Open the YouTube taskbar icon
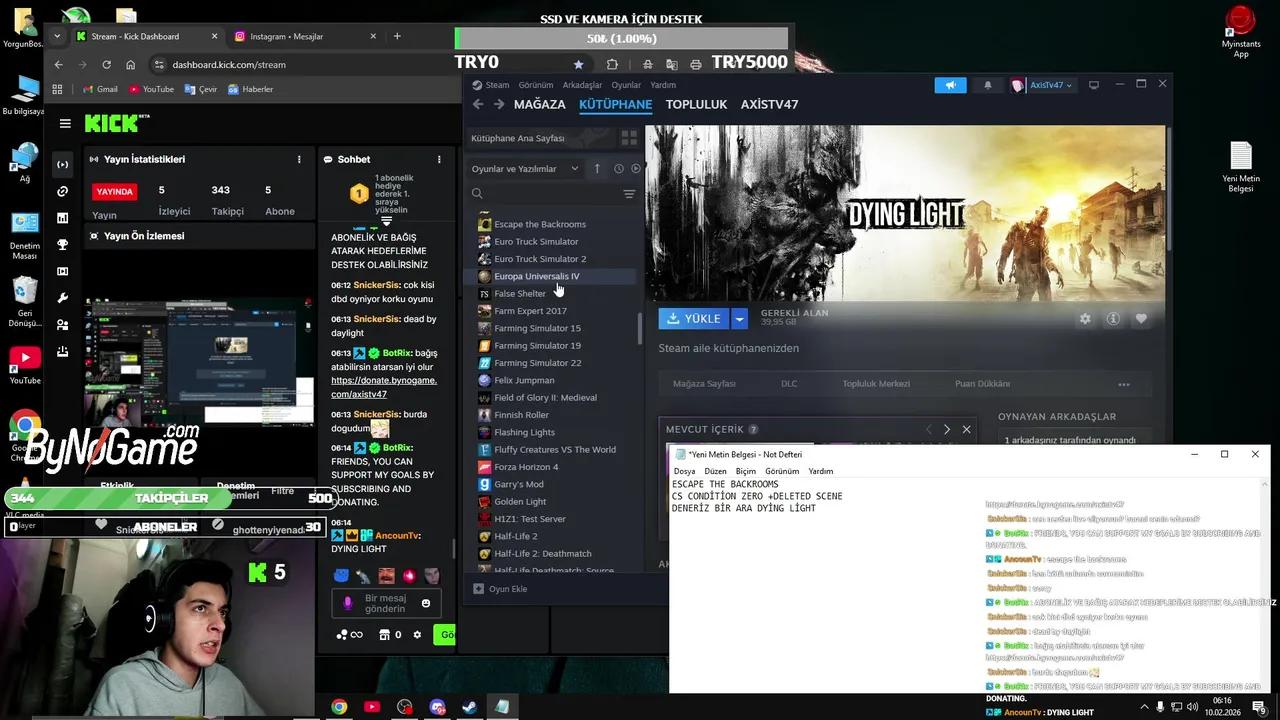The height and width of the screenshot is (720, 1280). click(x=372, y=707)
